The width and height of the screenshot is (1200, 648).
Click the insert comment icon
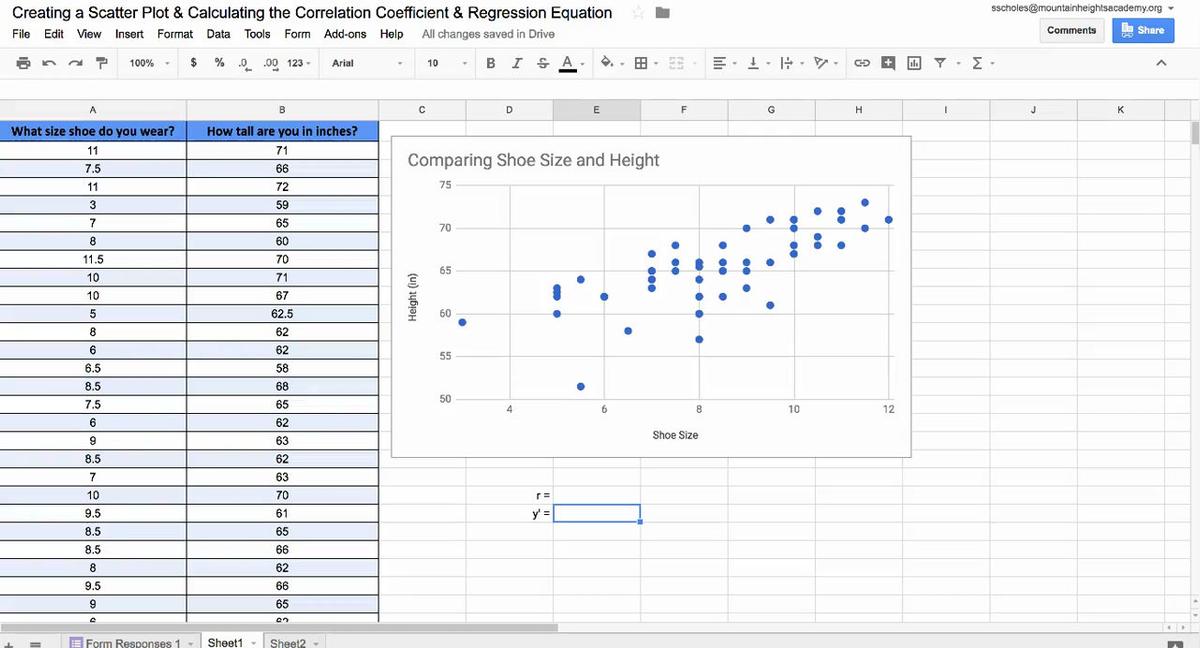point(888,63)
